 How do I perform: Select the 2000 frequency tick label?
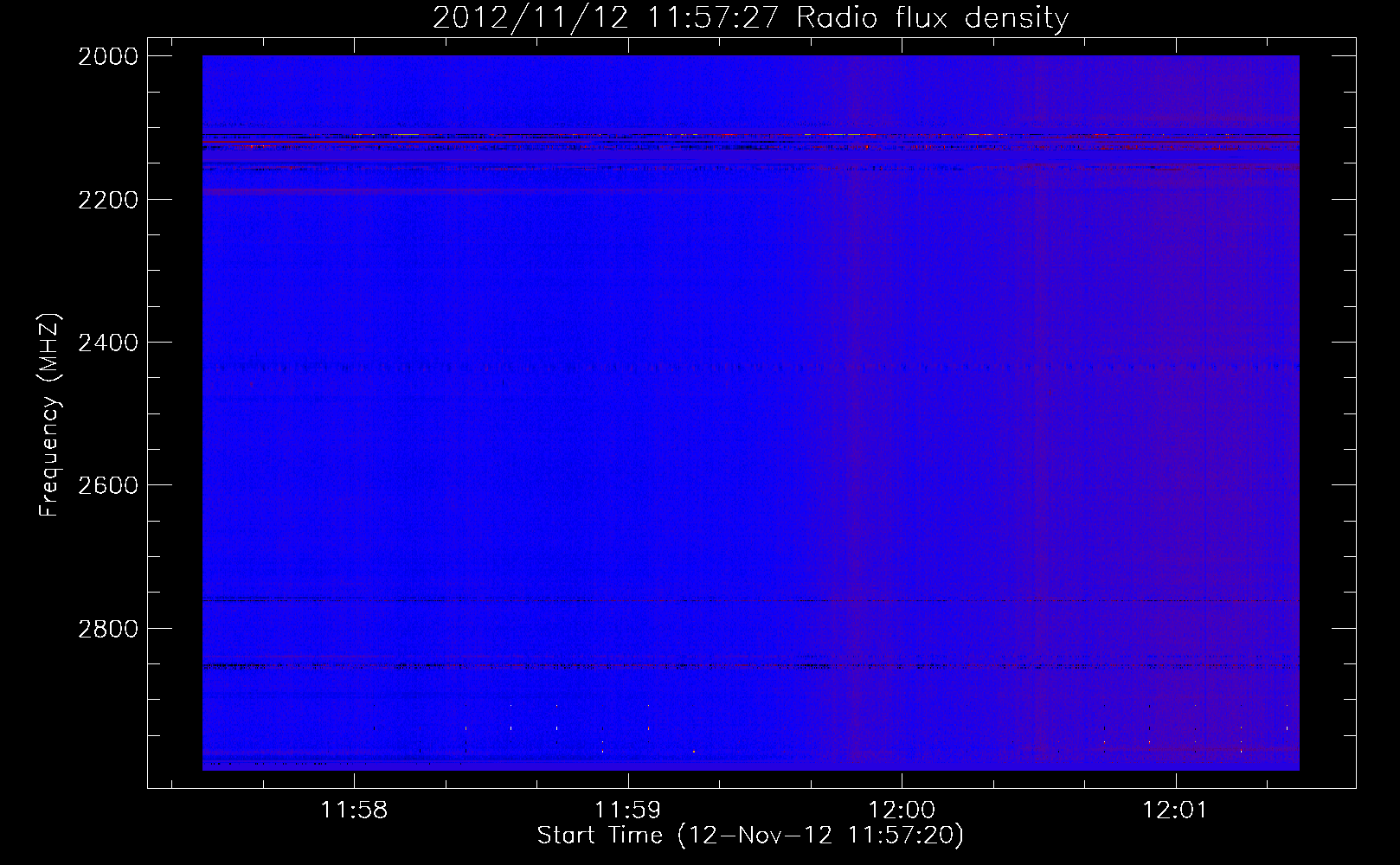[108, 56]
